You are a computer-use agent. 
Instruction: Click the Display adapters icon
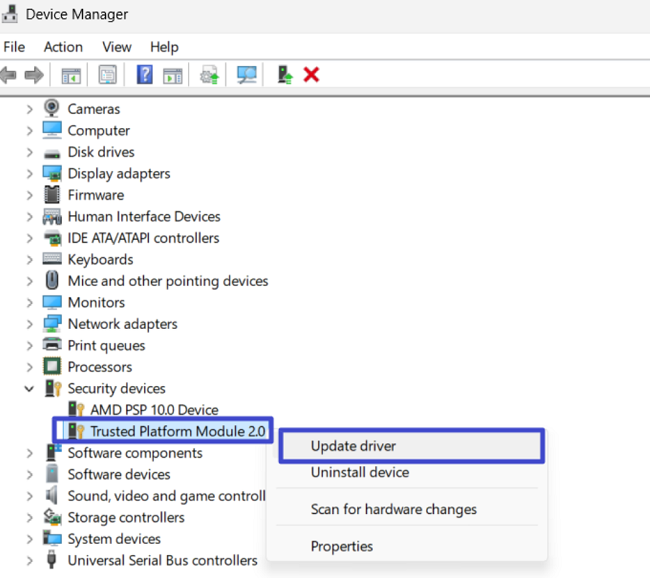[x=52, y=173]
